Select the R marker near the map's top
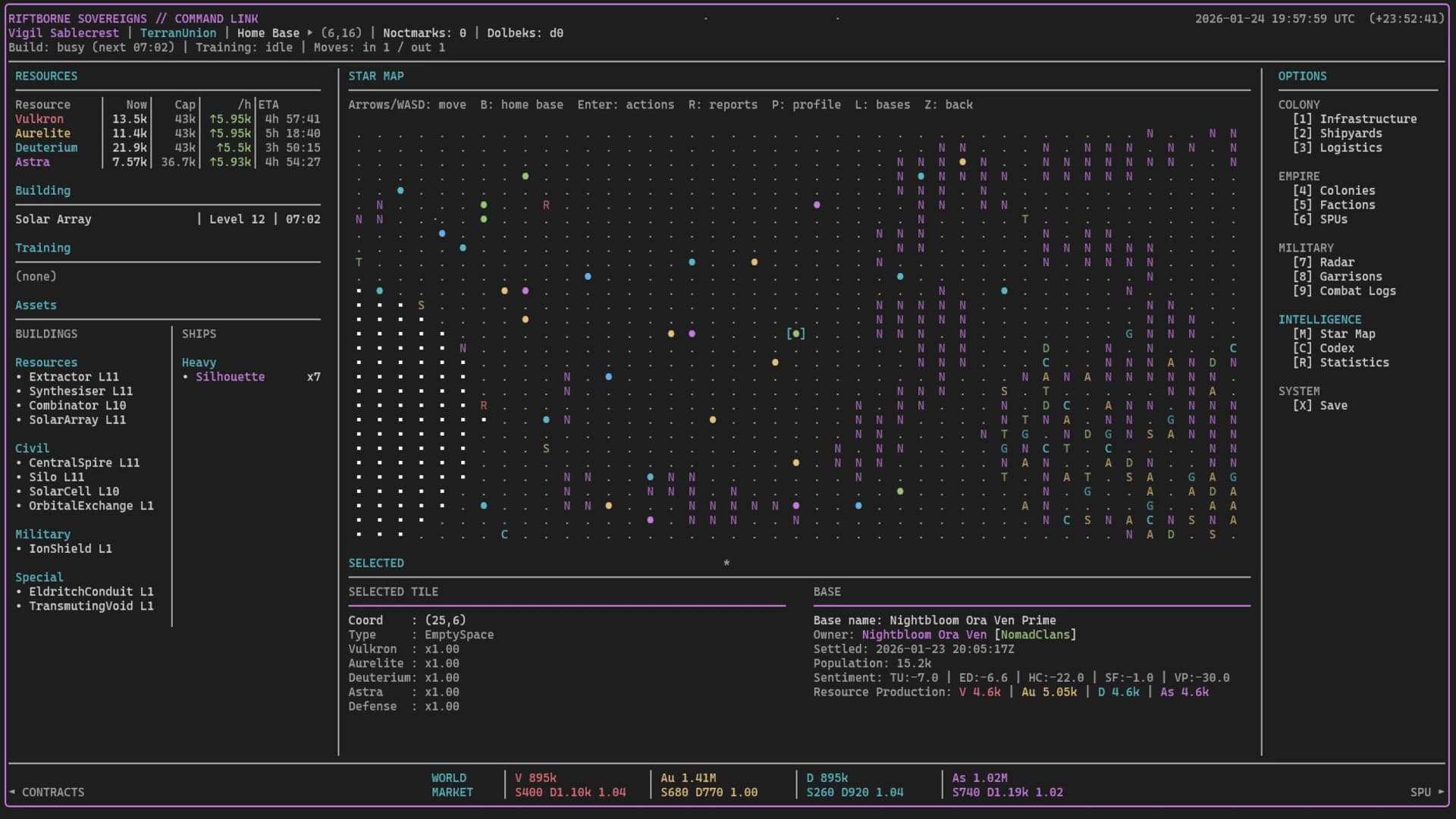Screen dimensions: 1456x819 point(545,205)
